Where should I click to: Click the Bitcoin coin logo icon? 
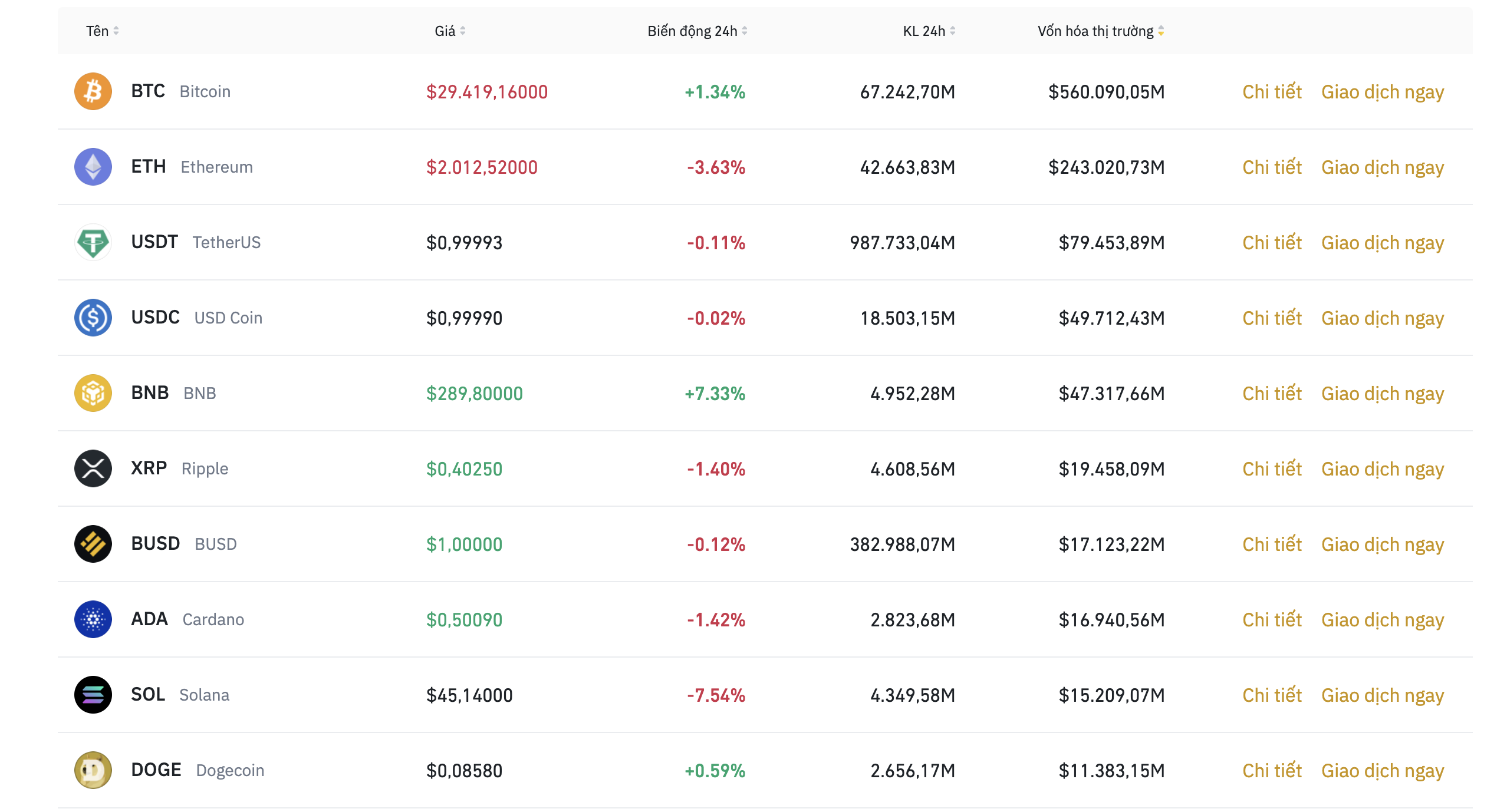point(93,91)
